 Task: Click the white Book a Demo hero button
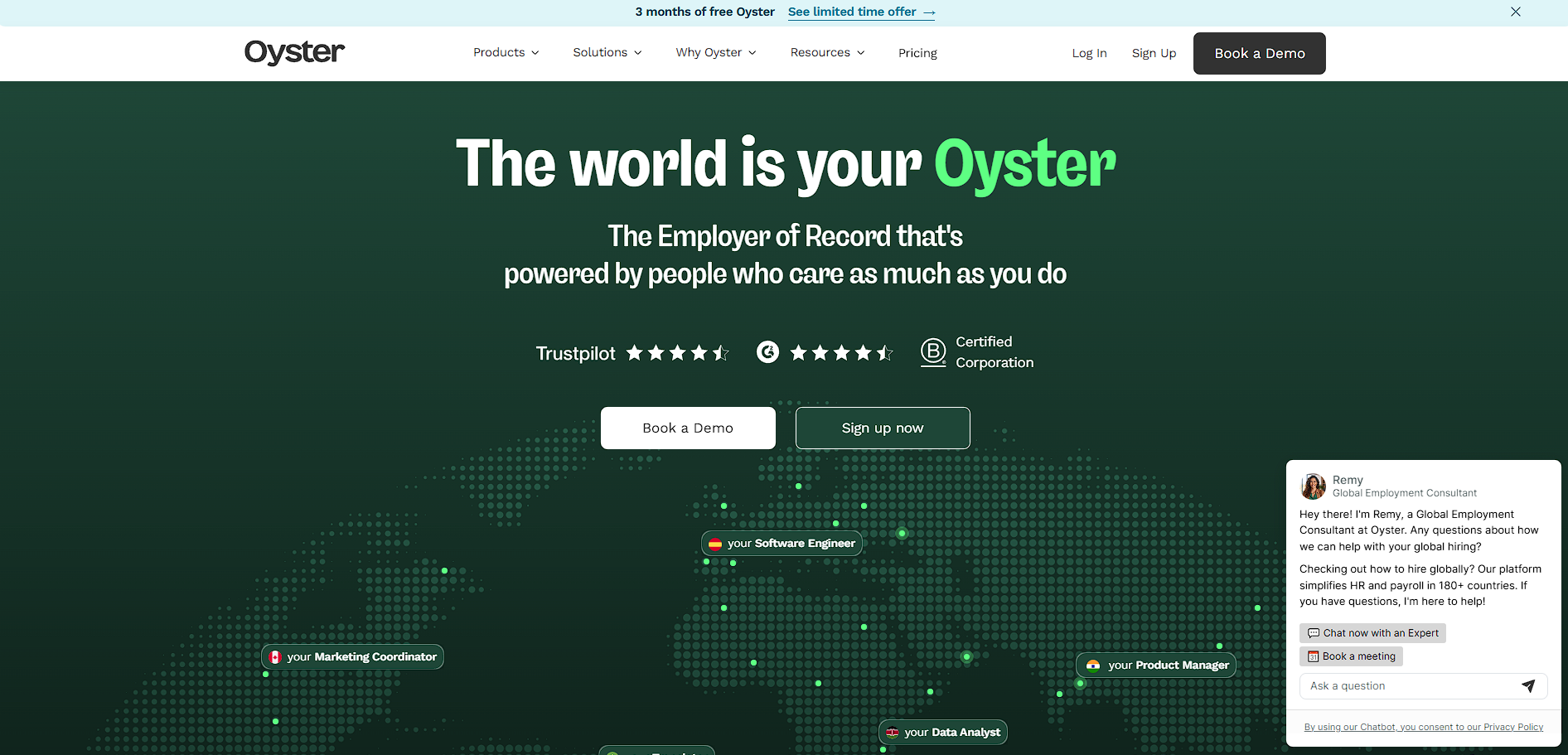pyautogui.click(x=688, y=428)
